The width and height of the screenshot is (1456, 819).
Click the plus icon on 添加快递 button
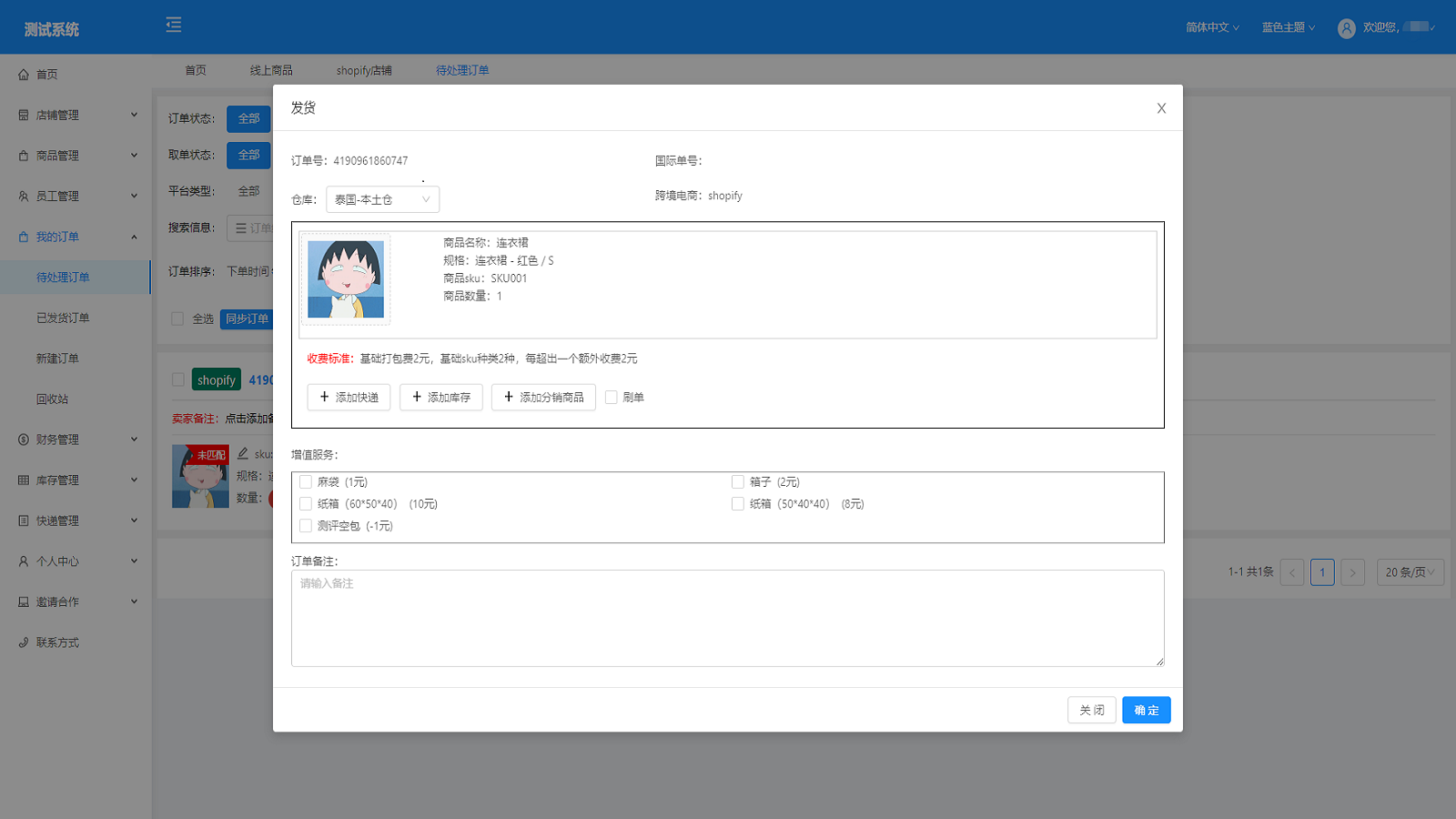click(325, 397)
